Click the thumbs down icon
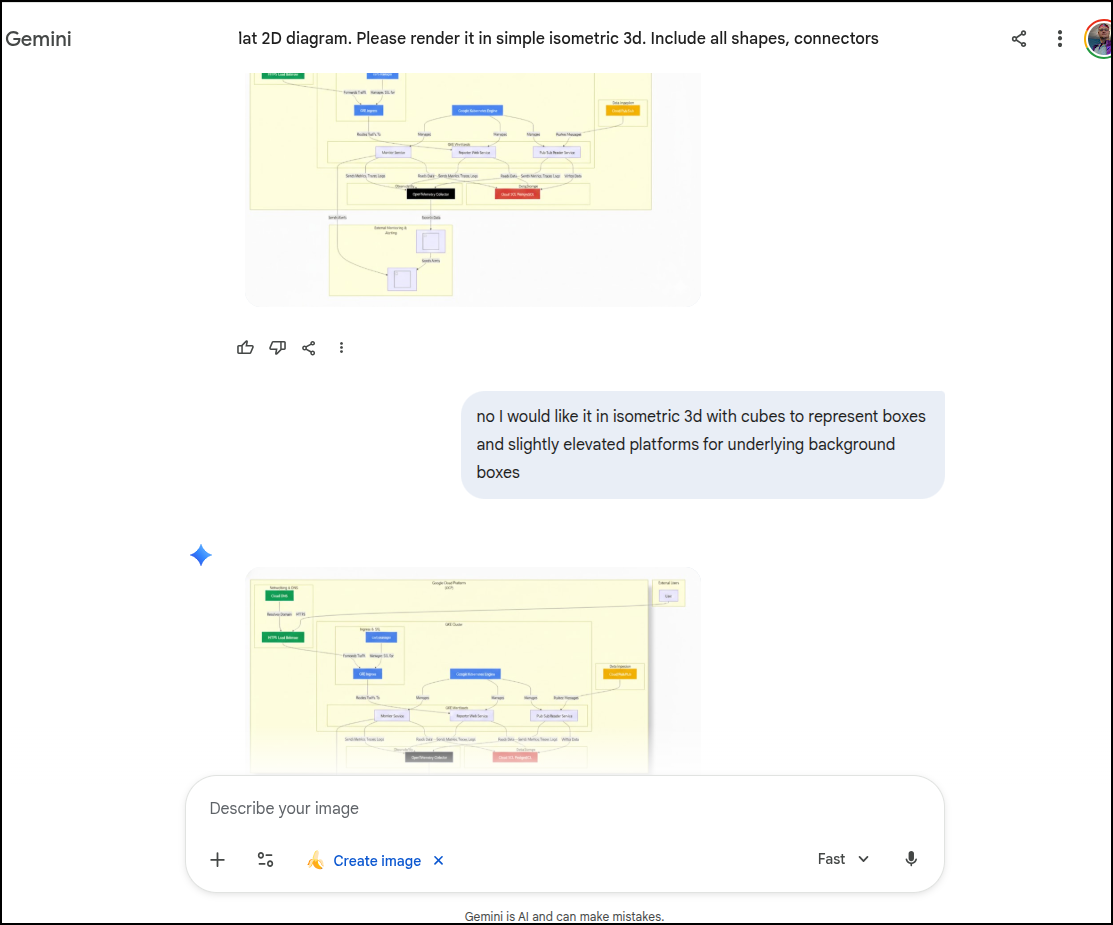The image size is (1113, 925). (277, 348)
